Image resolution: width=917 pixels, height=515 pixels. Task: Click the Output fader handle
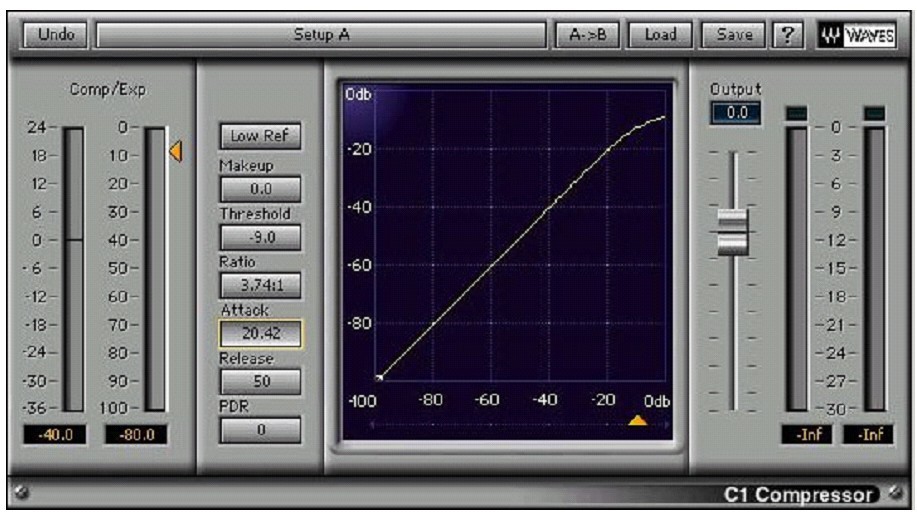[x=732, y=231]
